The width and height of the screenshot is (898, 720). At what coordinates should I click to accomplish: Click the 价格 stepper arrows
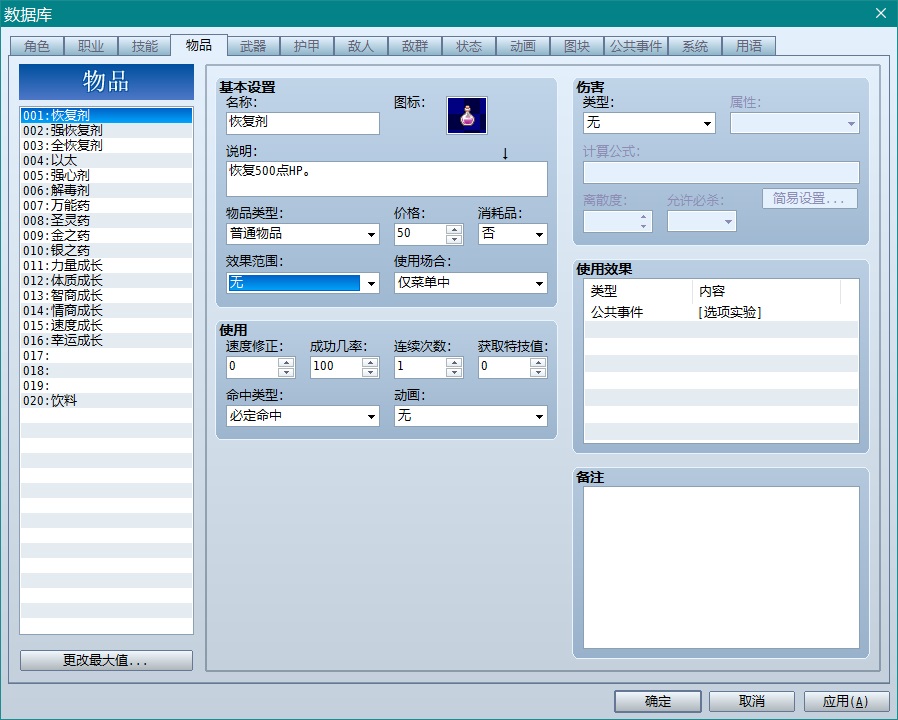point(454,234)
